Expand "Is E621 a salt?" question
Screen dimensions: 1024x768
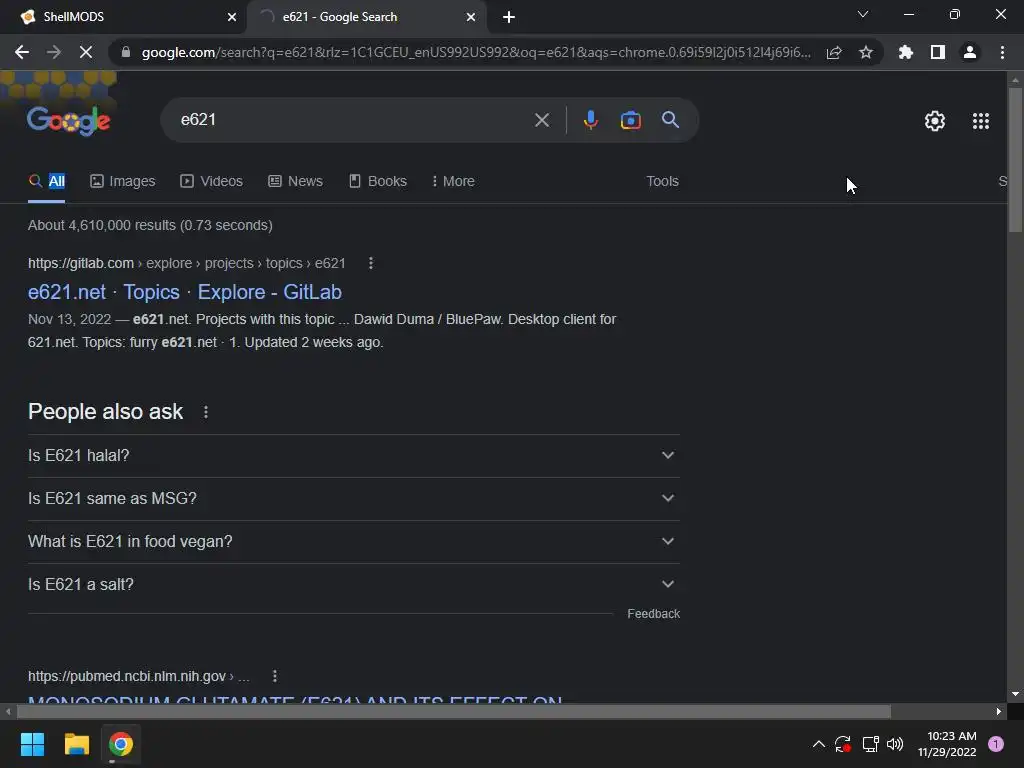pyautogui.click(x=354, y=585)
